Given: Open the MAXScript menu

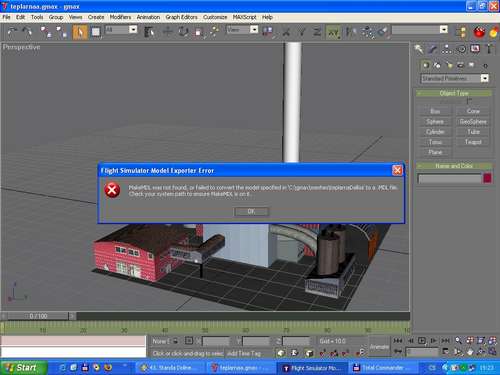Looking at the screenshot, I should click(x=245, y=17).
